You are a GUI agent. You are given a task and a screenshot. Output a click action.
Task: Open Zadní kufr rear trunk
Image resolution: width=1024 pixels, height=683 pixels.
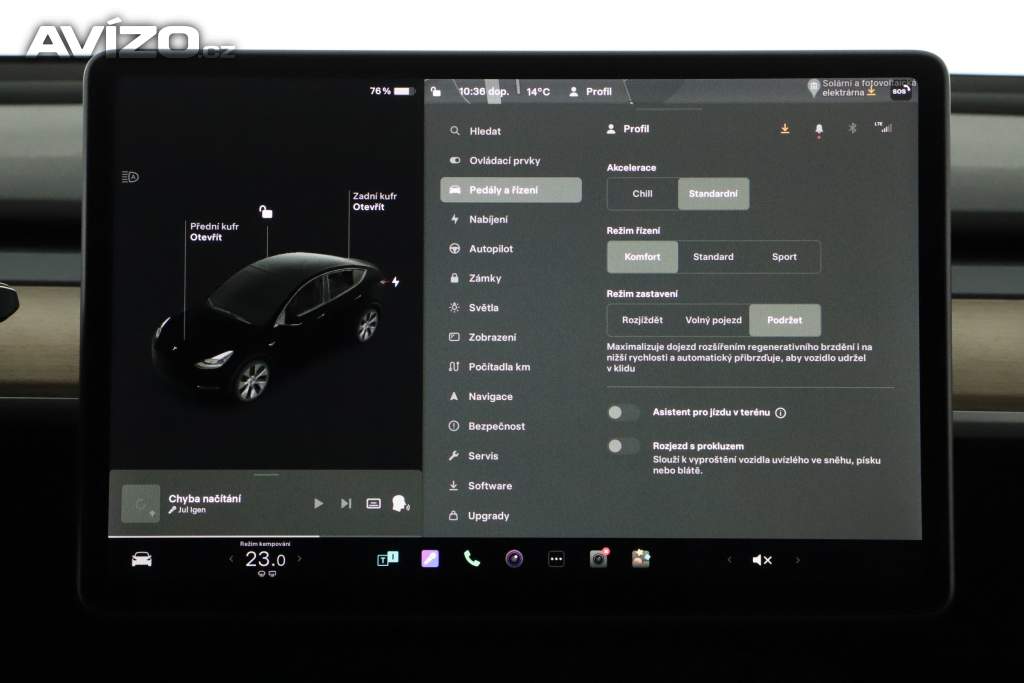click(x=374, y=201)
